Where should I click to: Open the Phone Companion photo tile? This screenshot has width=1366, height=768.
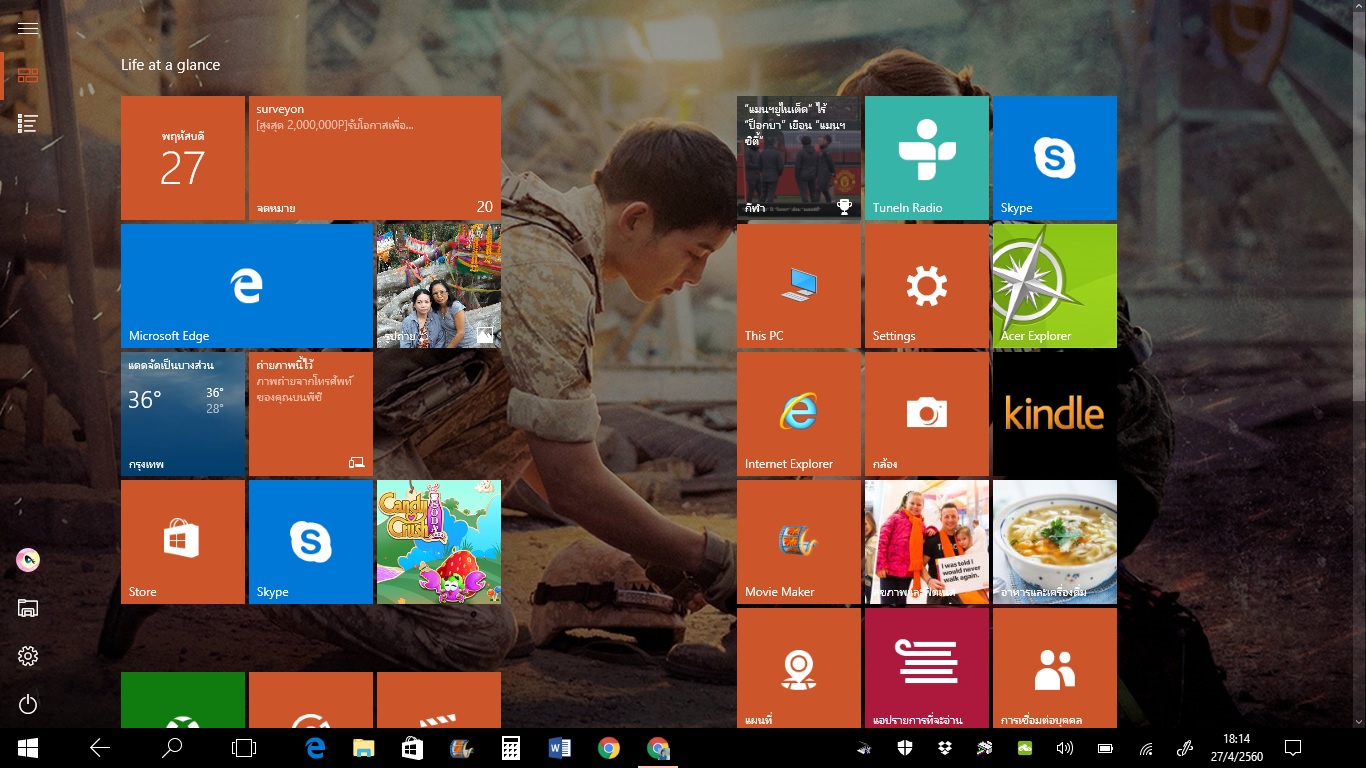(311, 414)
